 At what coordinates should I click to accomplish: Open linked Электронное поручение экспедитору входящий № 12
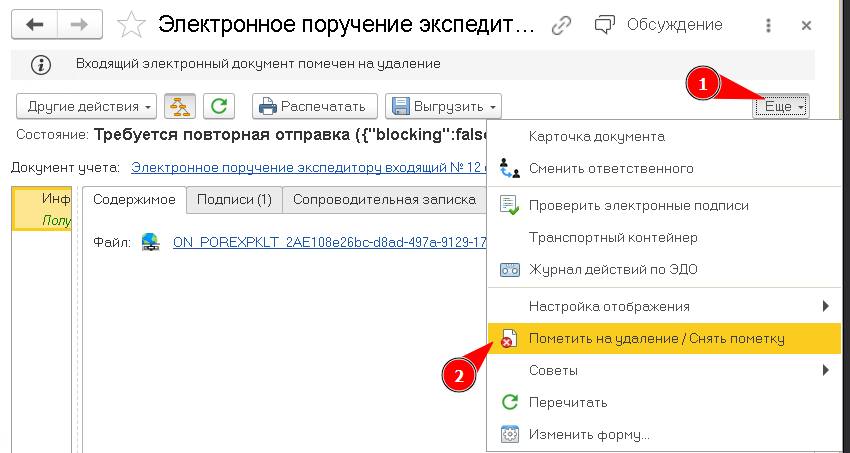coord(307,167)
